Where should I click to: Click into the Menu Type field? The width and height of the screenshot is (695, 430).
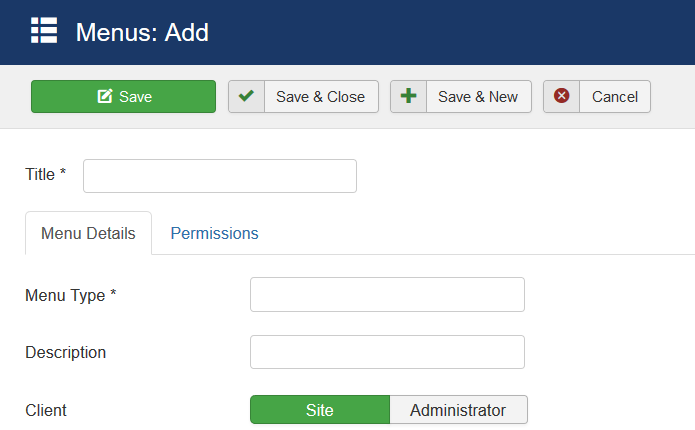point(387,295)
